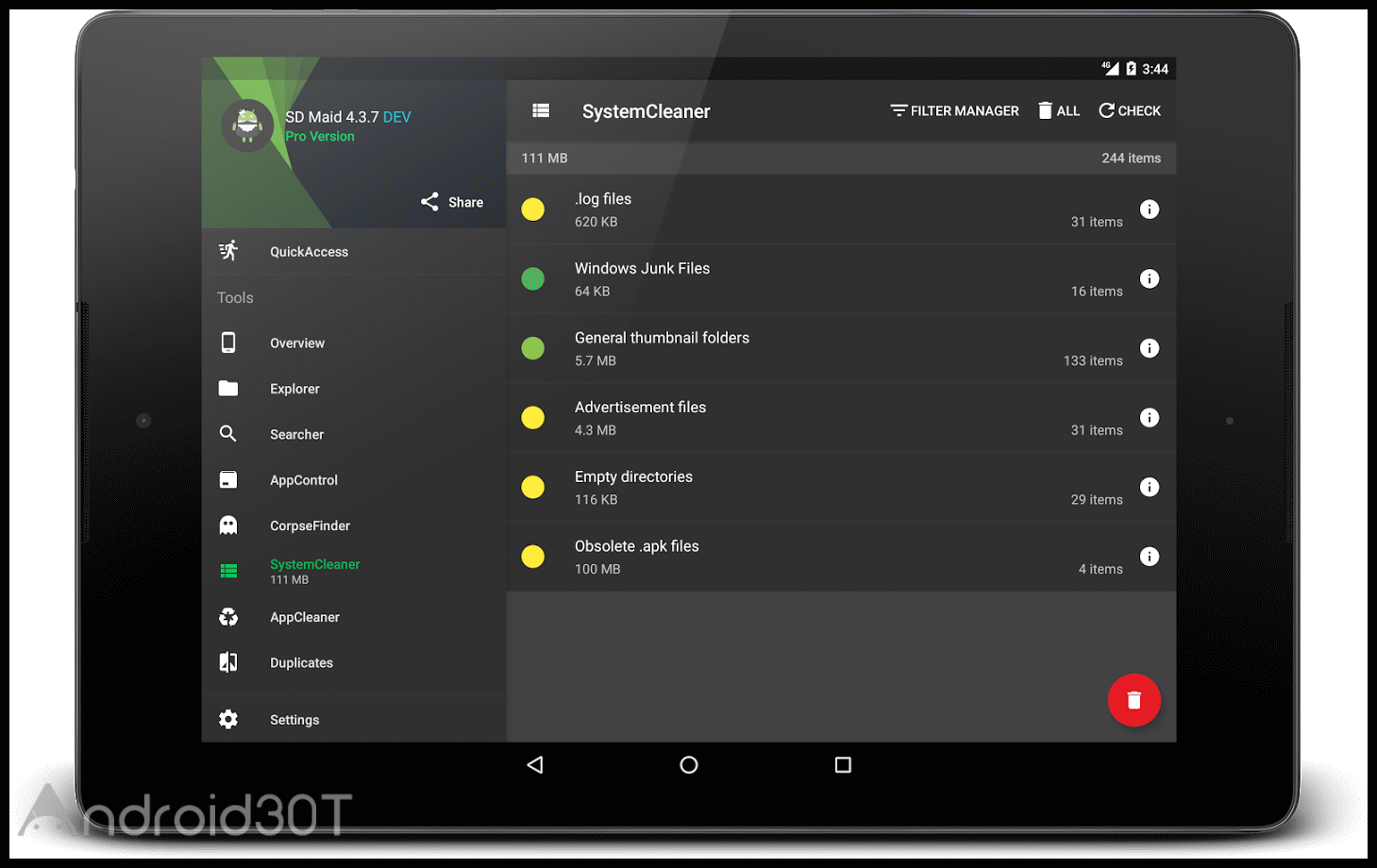Select the Duplicates icon

(x=228, y=662)
